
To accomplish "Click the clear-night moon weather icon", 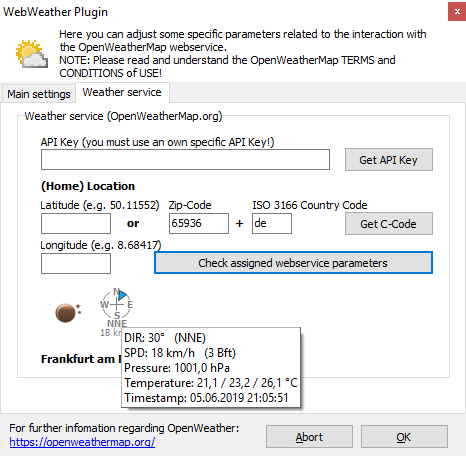I will [68, 313].
